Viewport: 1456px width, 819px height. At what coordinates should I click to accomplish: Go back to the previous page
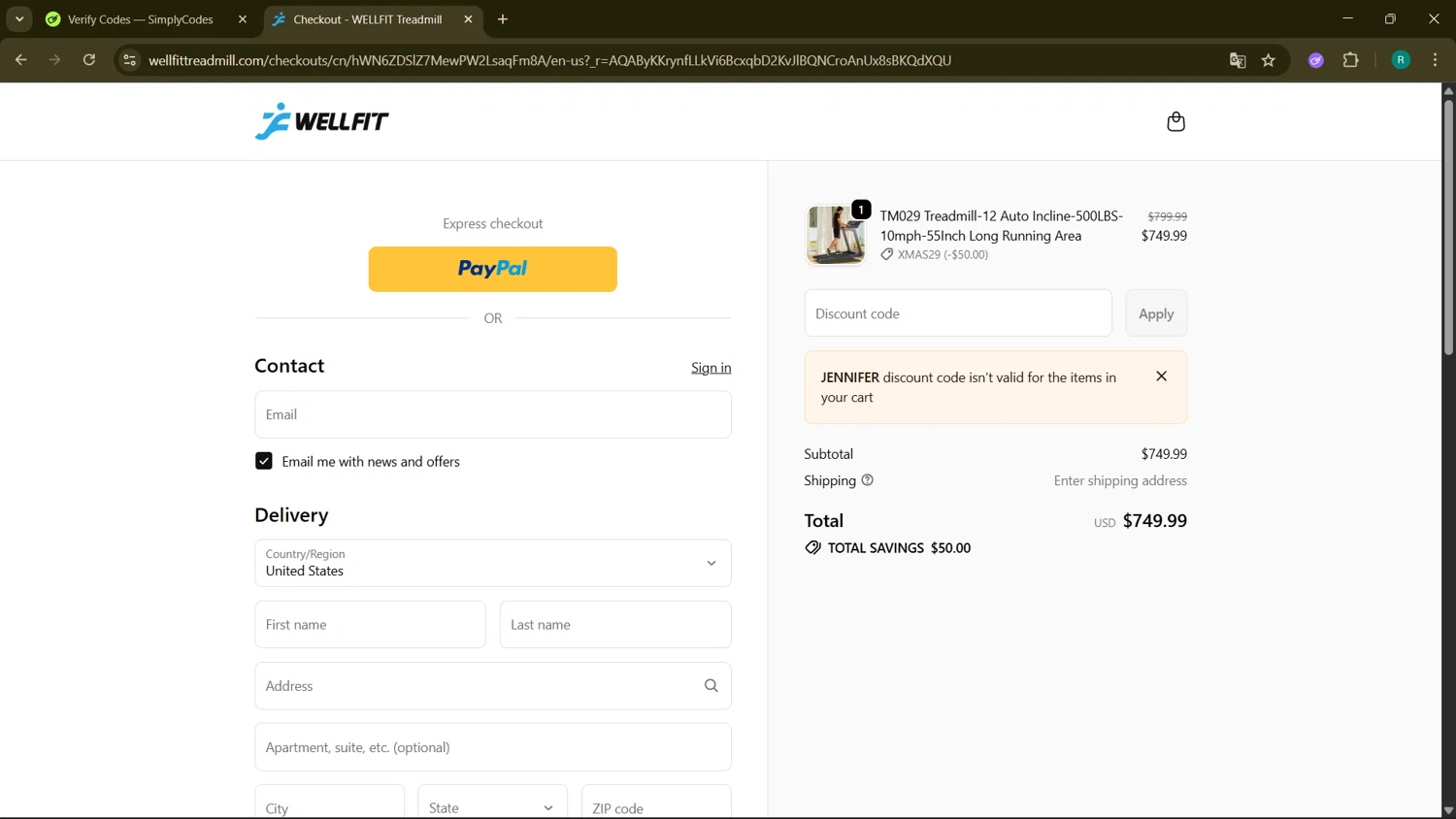20,60
